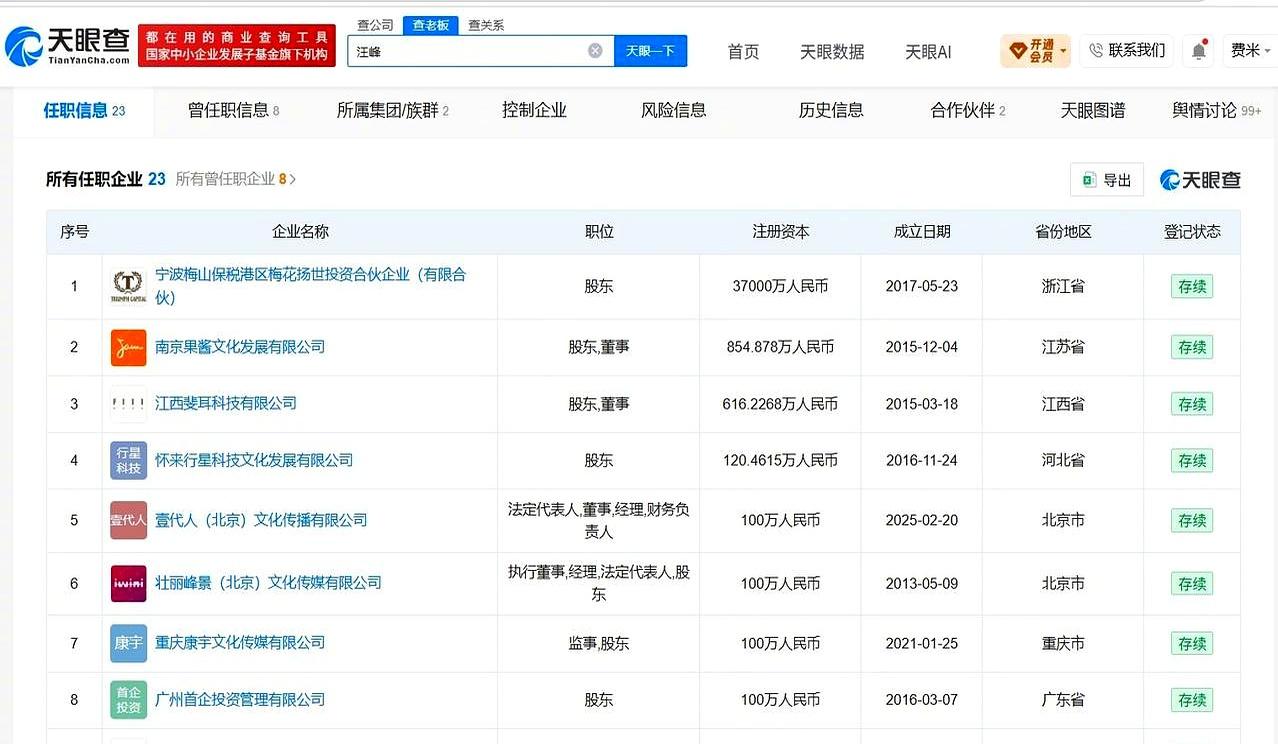This screenshot has width=1278, height=744.
Task: Click date cell 2013-05-09
Action: click(922, 583)
